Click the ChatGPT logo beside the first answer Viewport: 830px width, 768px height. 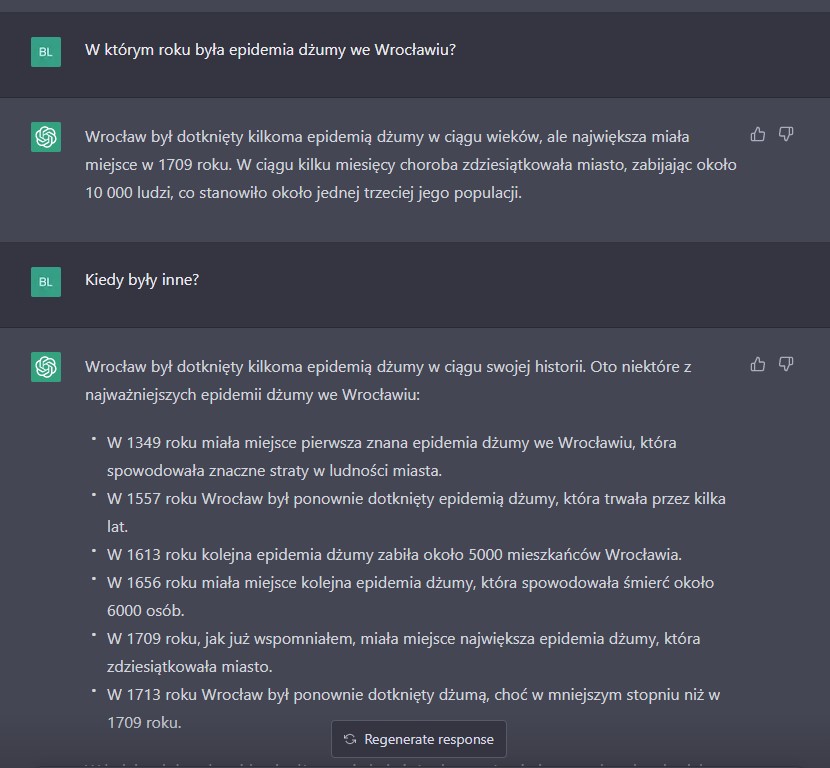46,137
